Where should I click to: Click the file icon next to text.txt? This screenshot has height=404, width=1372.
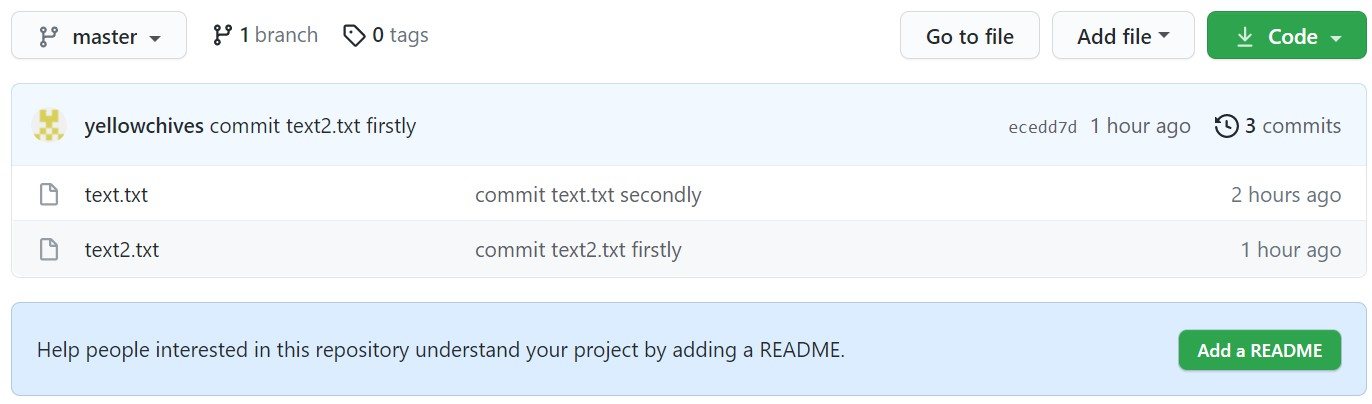pyautogui.click(x=48, y=195)
